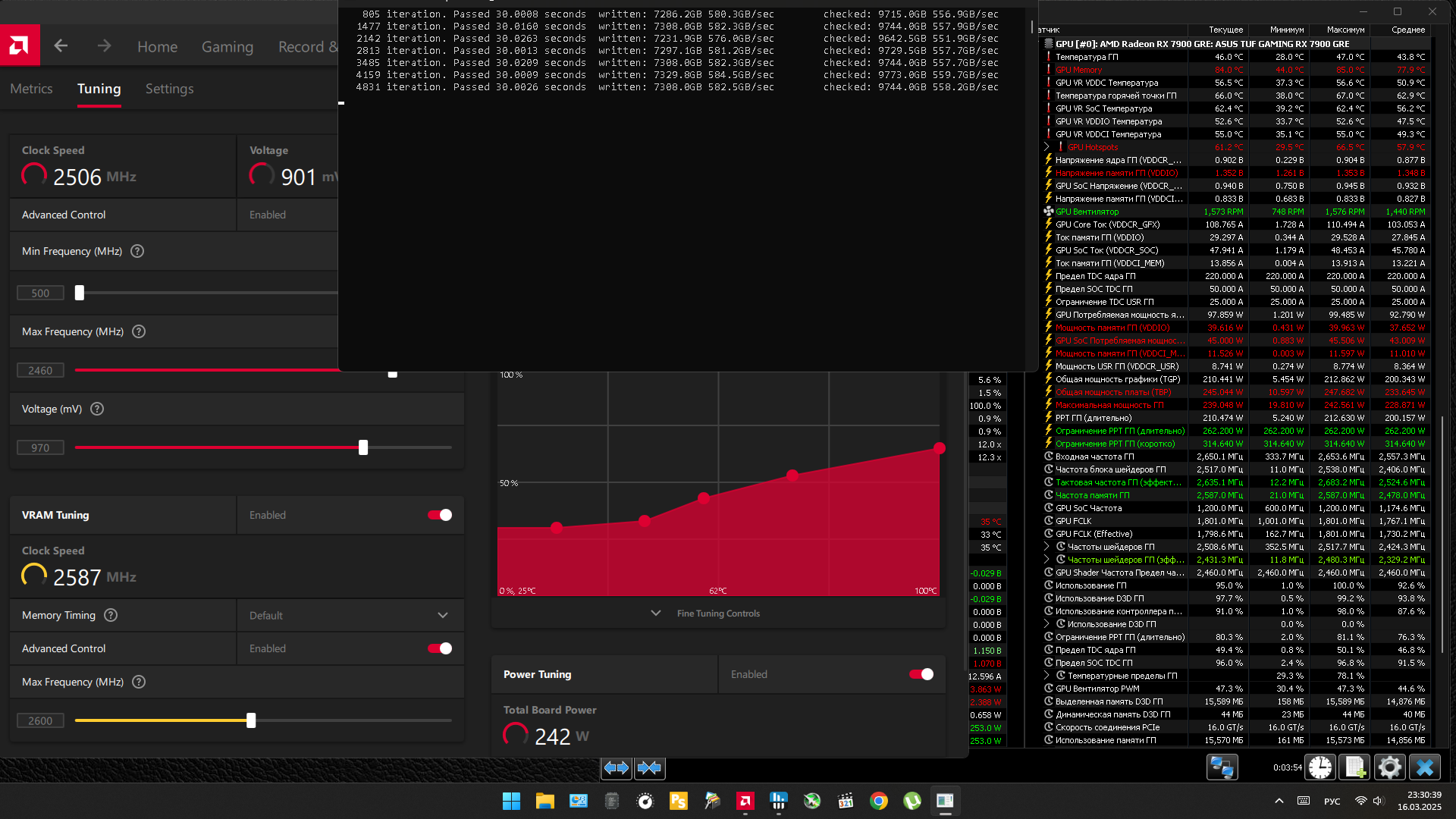1456x819 pixels.
Task: Open the Memory Timing dropdown
Action: pos(442,615)
